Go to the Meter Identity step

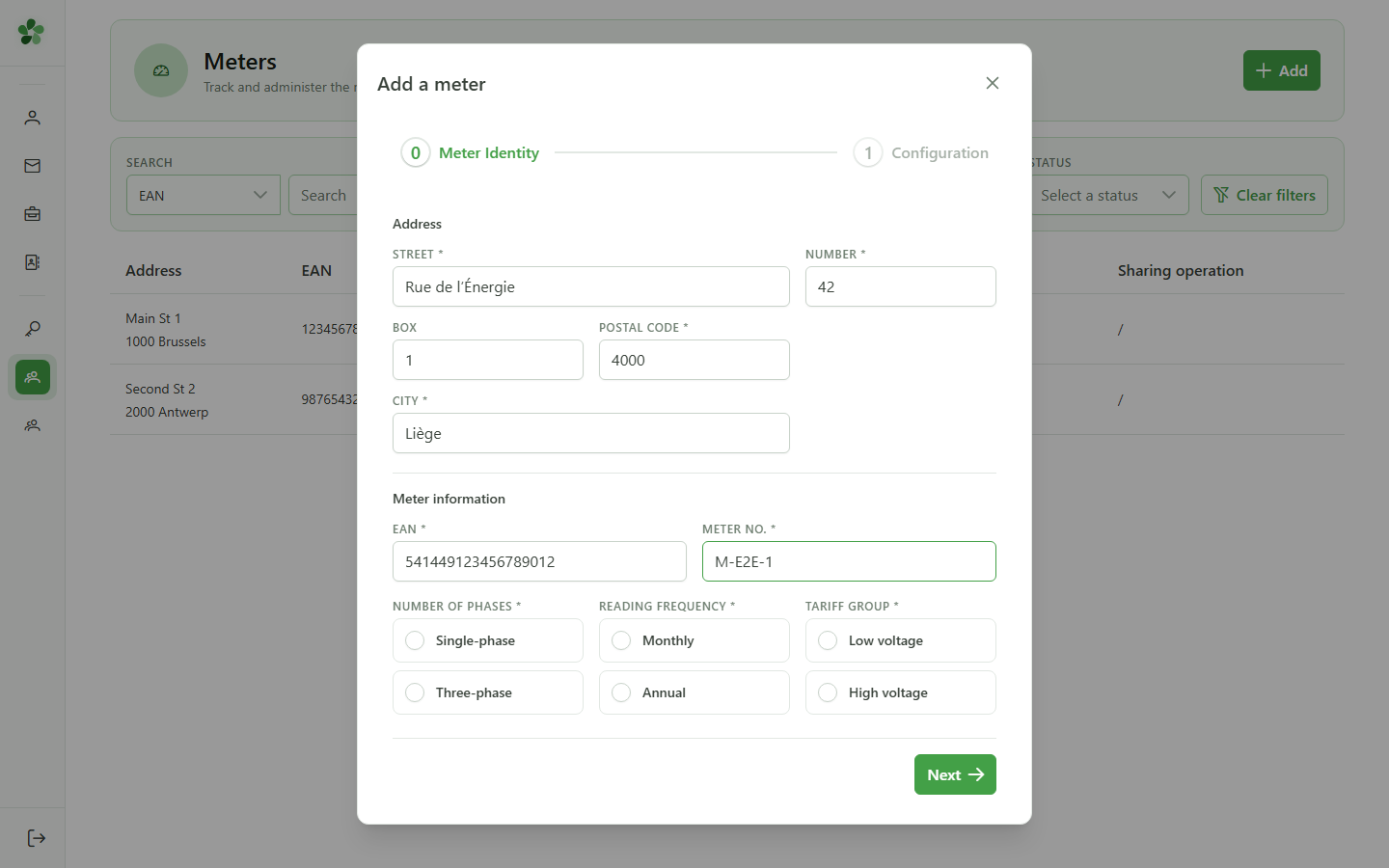pyautogui.click(x=471, y=152)
